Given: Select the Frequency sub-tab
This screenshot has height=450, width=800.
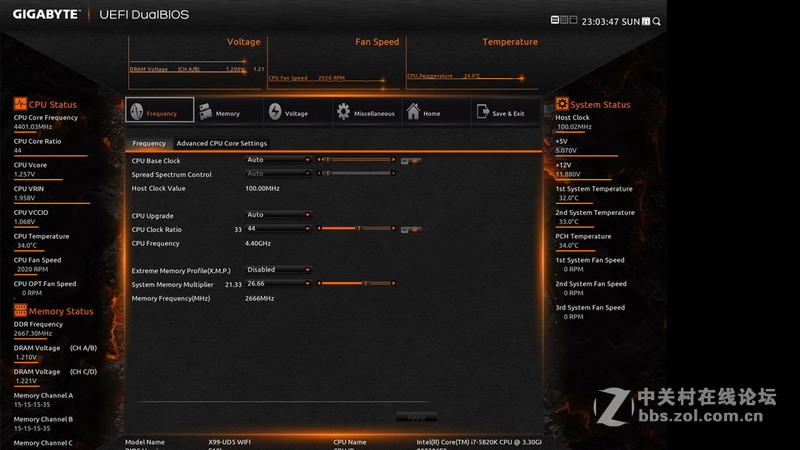Looking at the screenshot, I should 149,143.
